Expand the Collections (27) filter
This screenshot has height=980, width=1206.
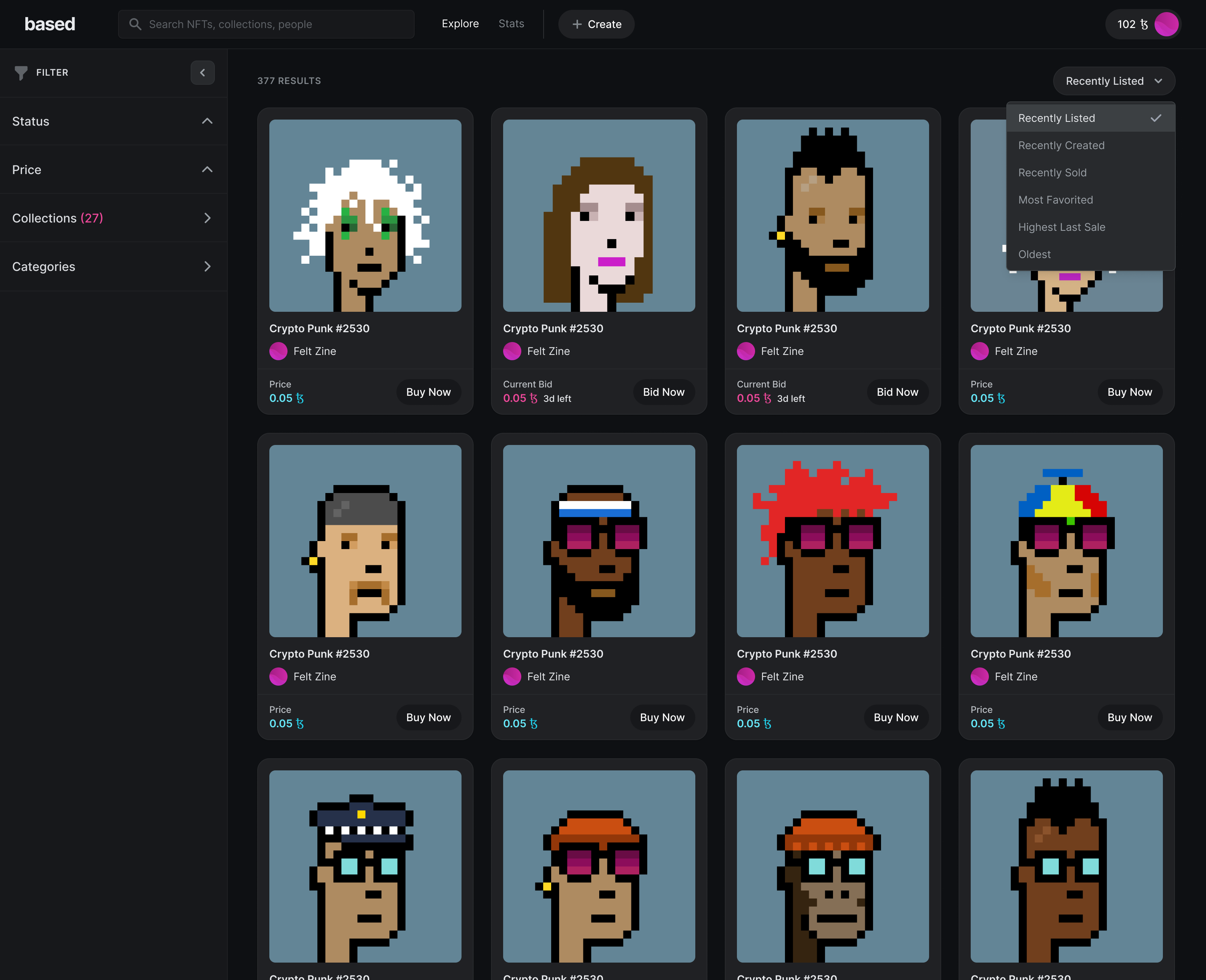coord(113,218)
